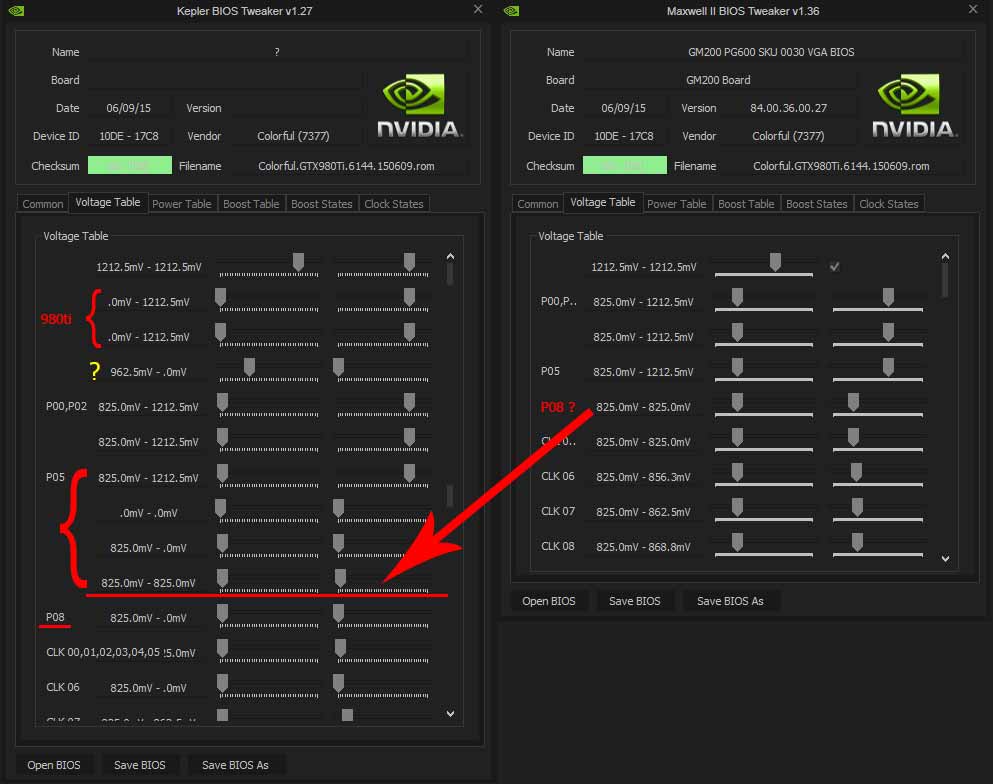
Task: Click the scroll up arrow in Maxwell Voltage Table
Action: coord(946,256)
